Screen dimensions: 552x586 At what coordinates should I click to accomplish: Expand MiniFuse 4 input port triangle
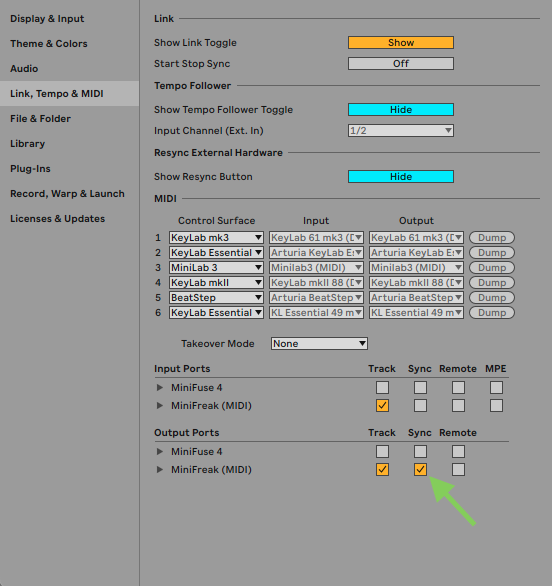click(x=160, y=388)
